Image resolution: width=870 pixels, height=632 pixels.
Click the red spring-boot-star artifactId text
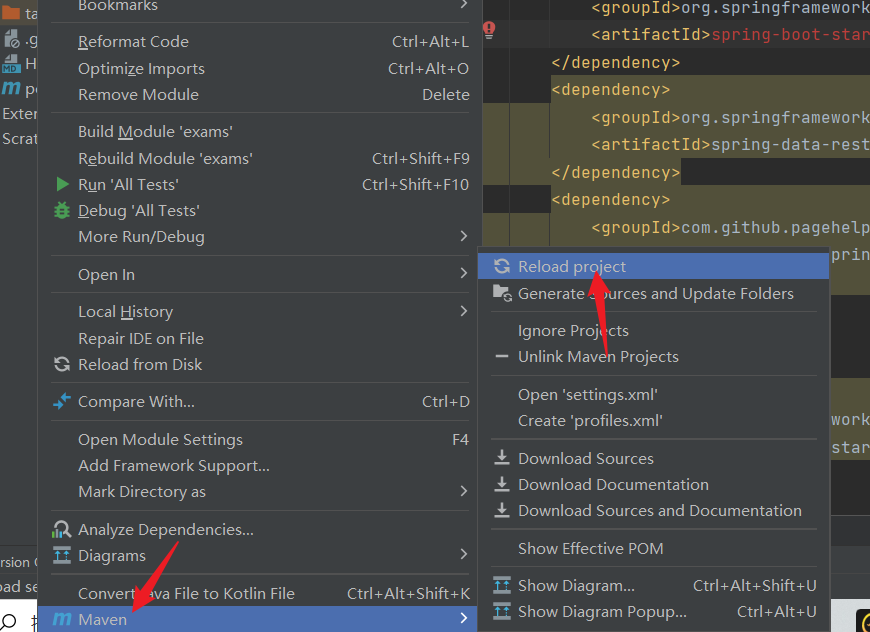click(x=790, y=34)
